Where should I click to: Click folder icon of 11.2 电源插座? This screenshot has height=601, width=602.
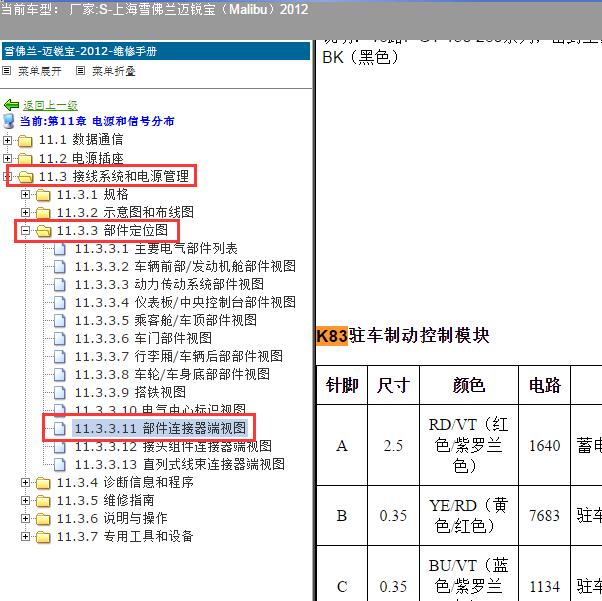point(25,159)
